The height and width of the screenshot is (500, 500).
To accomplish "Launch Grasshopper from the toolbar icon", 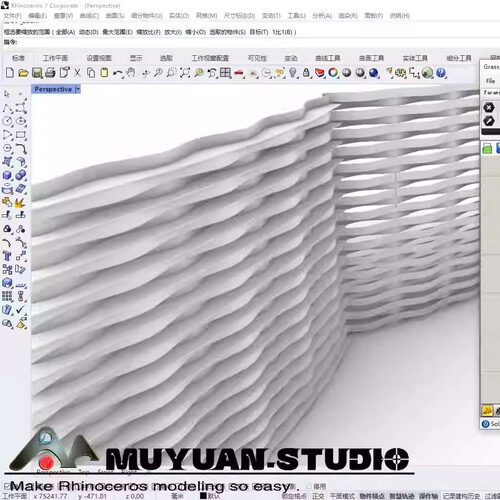I will click(x=427, y=73).
